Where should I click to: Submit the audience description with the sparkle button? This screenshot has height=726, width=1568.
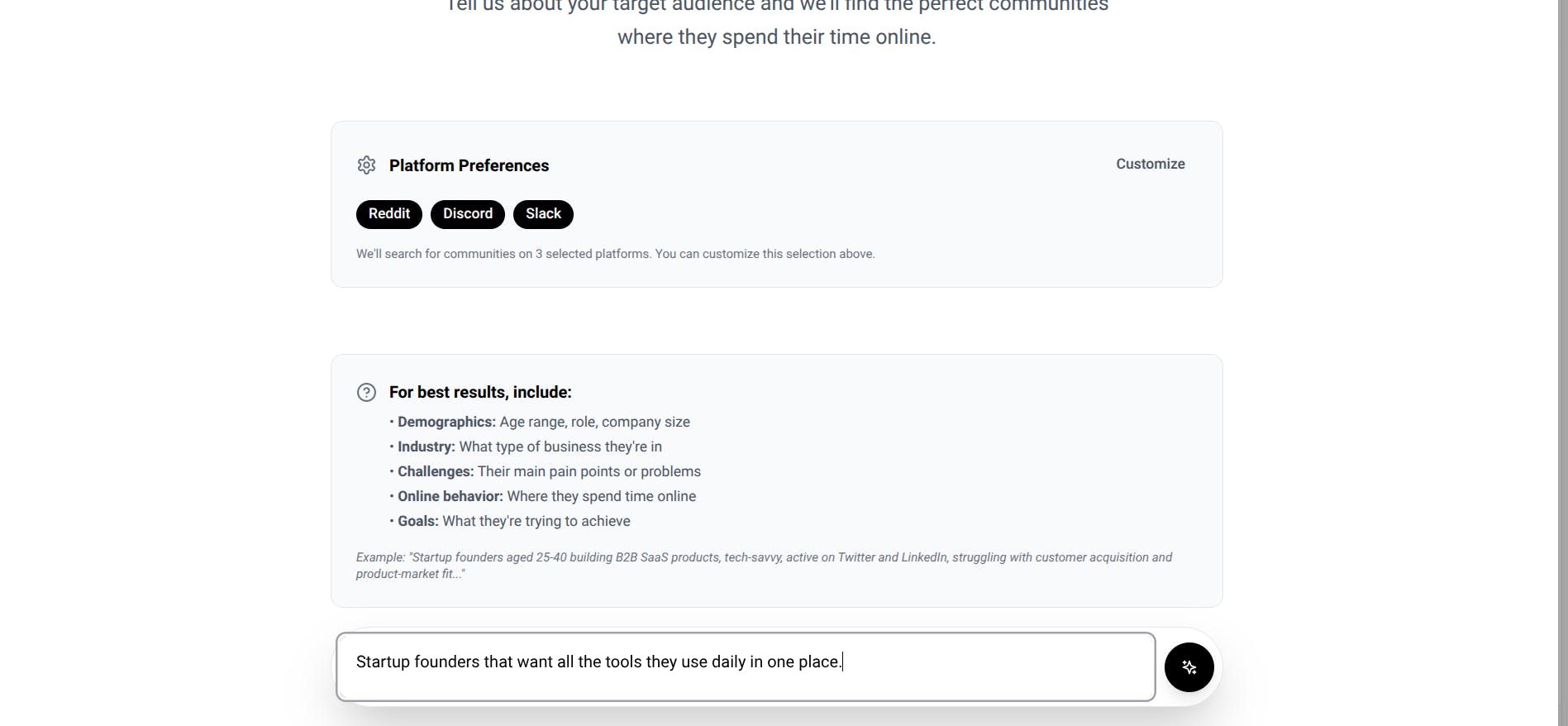click(1189, 667)
